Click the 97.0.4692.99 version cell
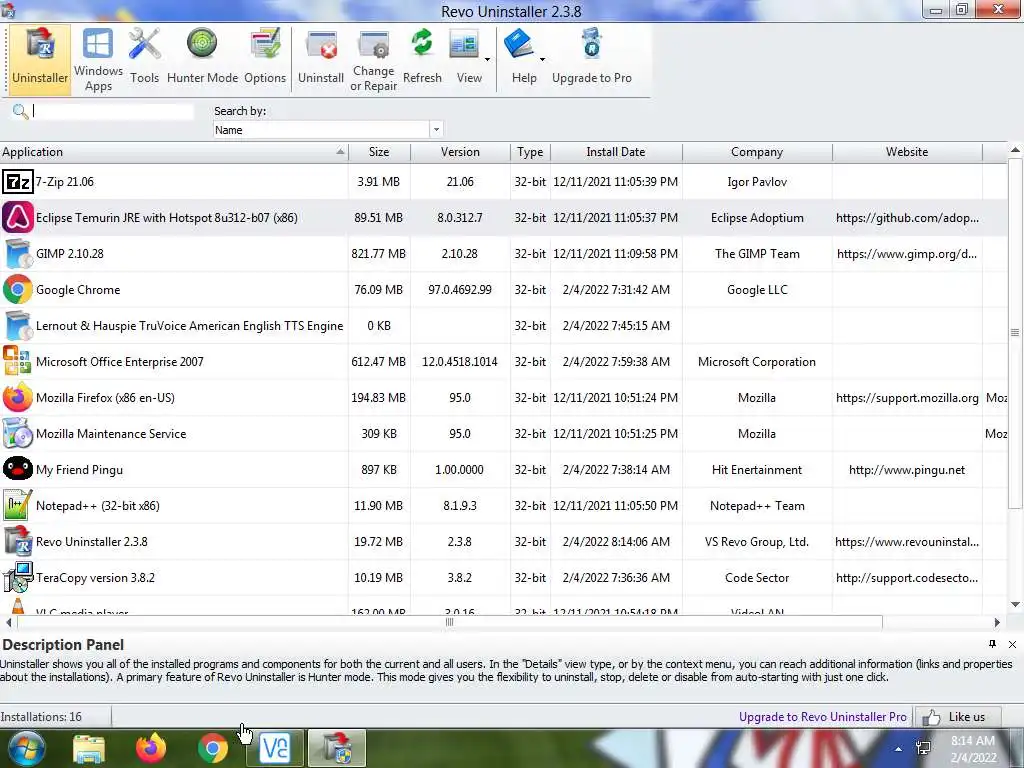The width and height of the screenshot is (1024, 768). point(460,289)
